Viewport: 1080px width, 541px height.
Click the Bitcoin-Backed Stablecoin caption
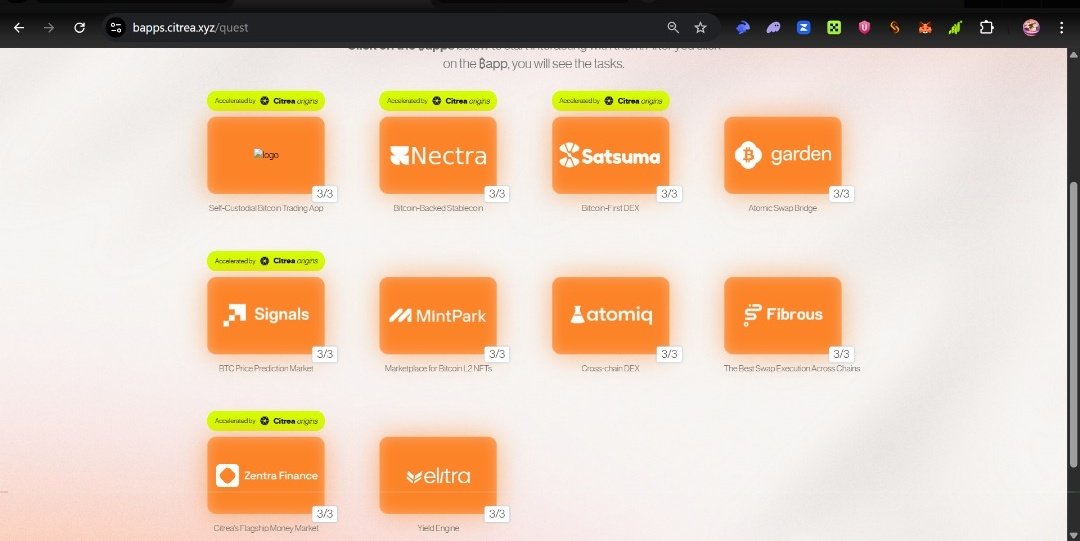pos(438,208)
